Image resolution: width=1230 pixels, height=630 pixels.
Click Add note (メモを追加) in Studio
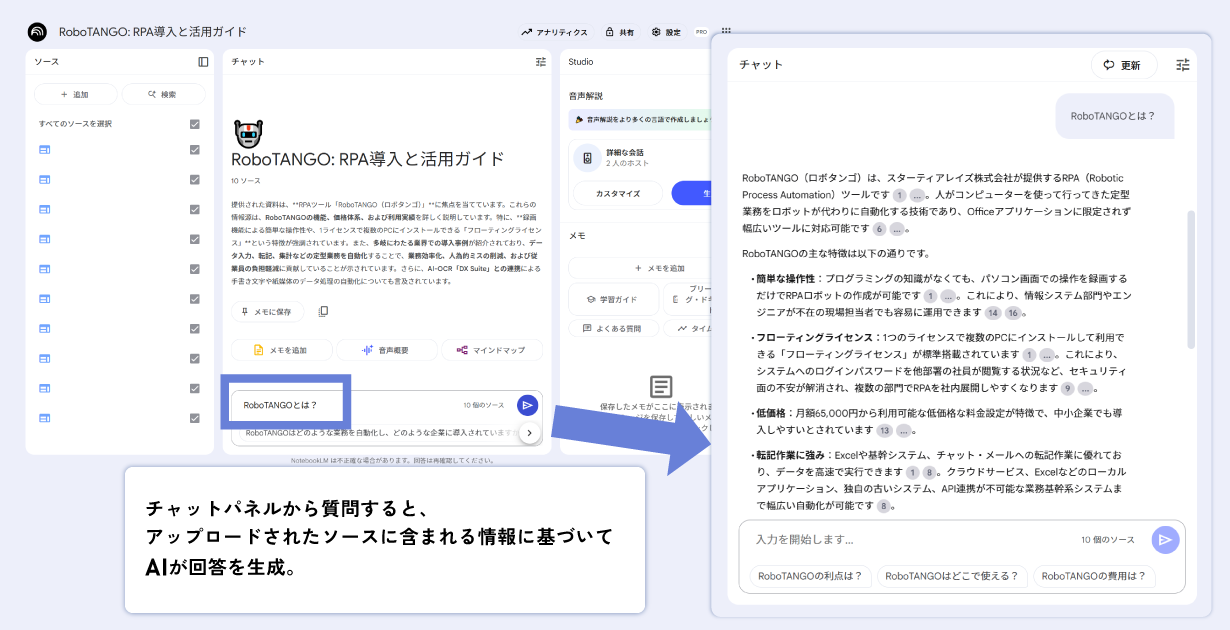point(659,268)
